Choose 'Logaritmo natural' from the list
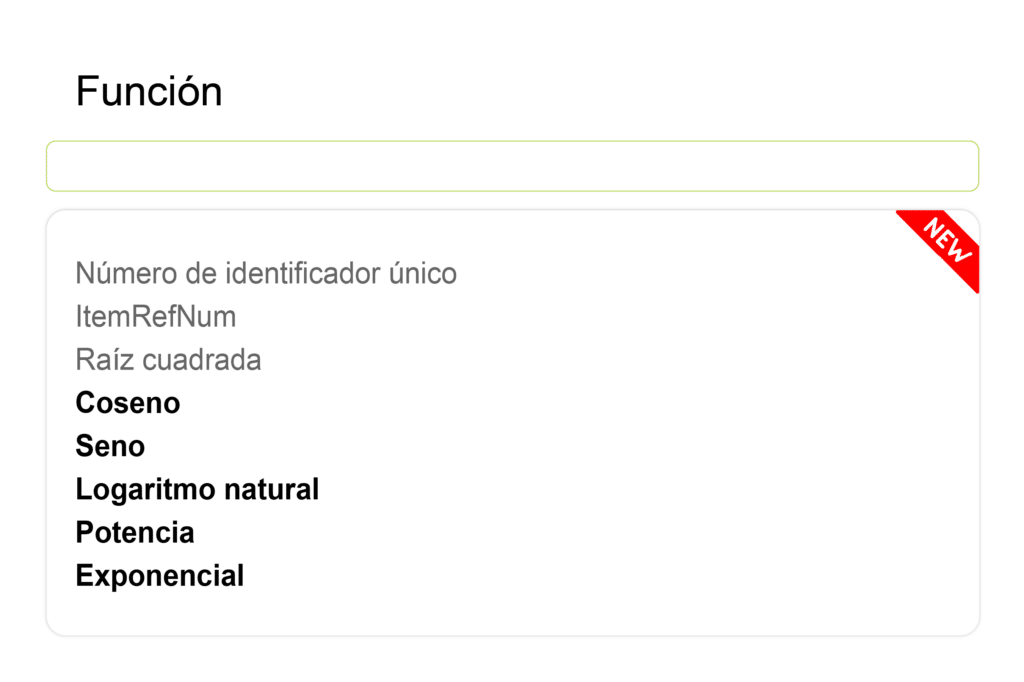 tap(197, 489)
